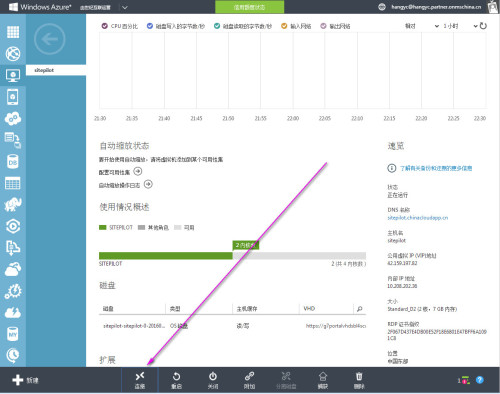This screenshot has height=394, width=500.
Task: Open the Storage table-grid icon
Action: (13, 183)
